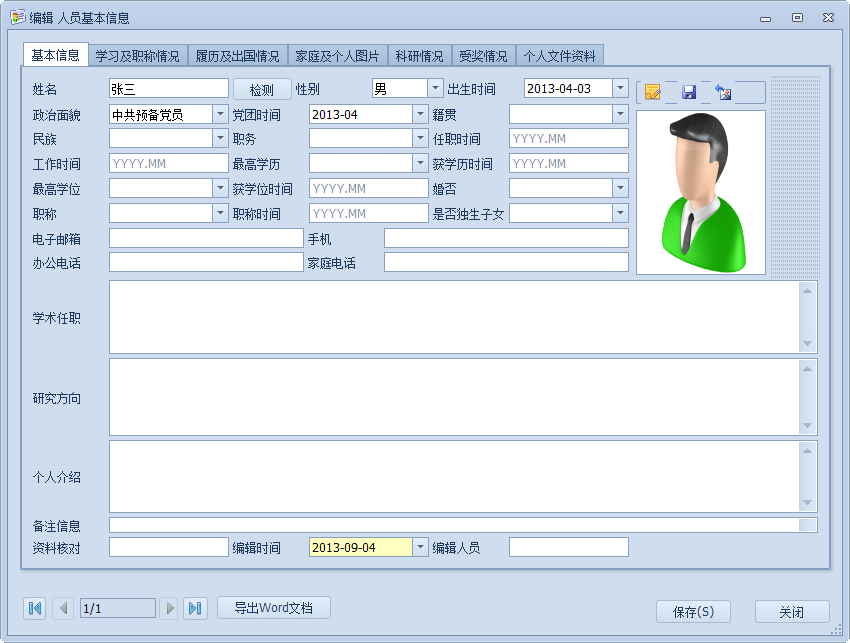Click inside 学术任职 text area

point(454,317)
